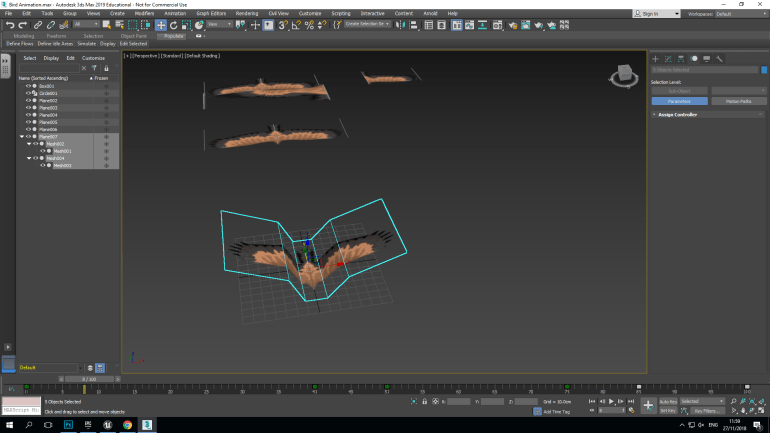This screenshot has height=433, width=770.
Task: Toggle the scene explorer lock icon
Action: click(x=106, y=68)
